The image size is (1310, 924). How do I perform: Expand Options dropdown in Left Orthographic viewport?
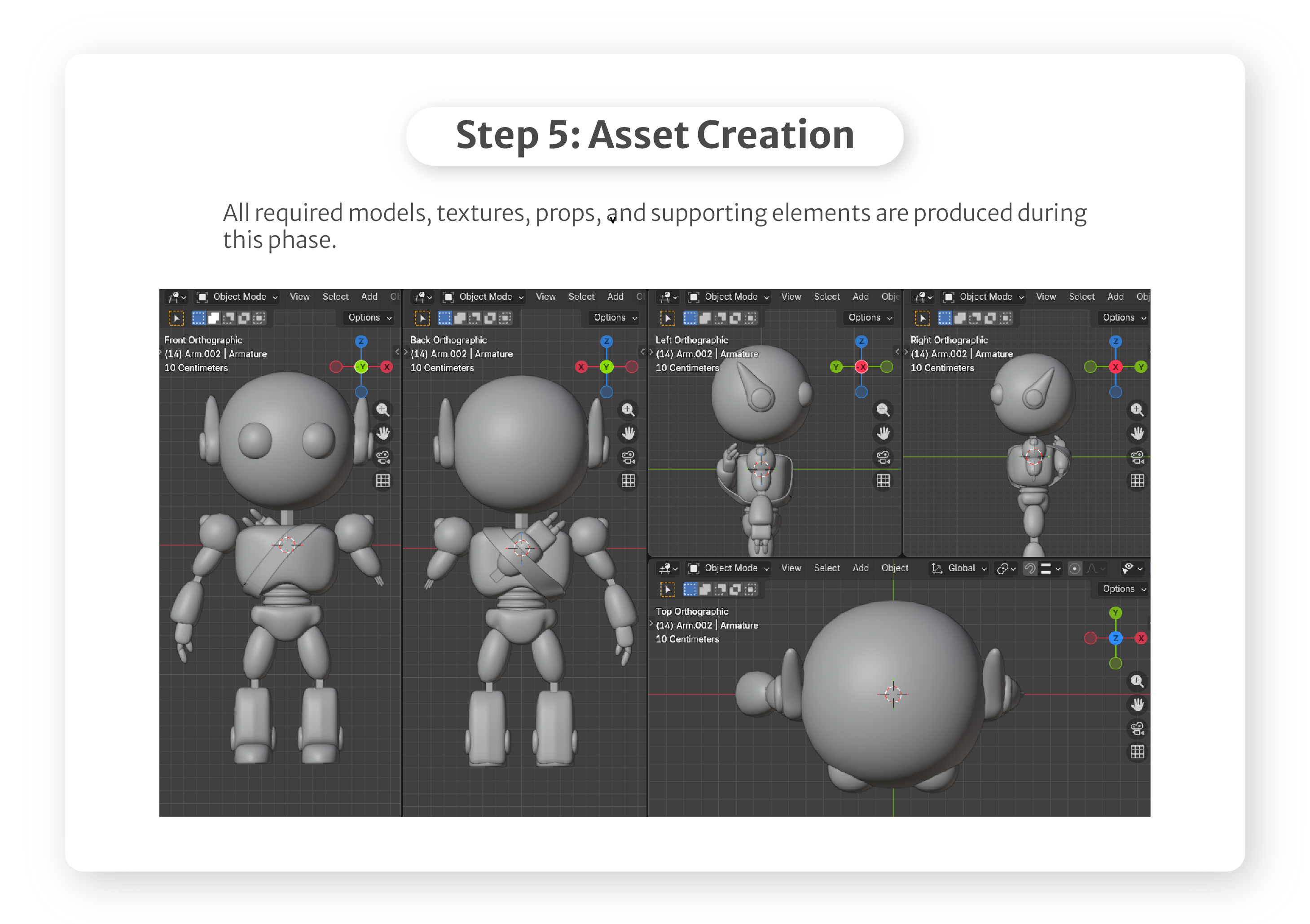click(870, 317)
